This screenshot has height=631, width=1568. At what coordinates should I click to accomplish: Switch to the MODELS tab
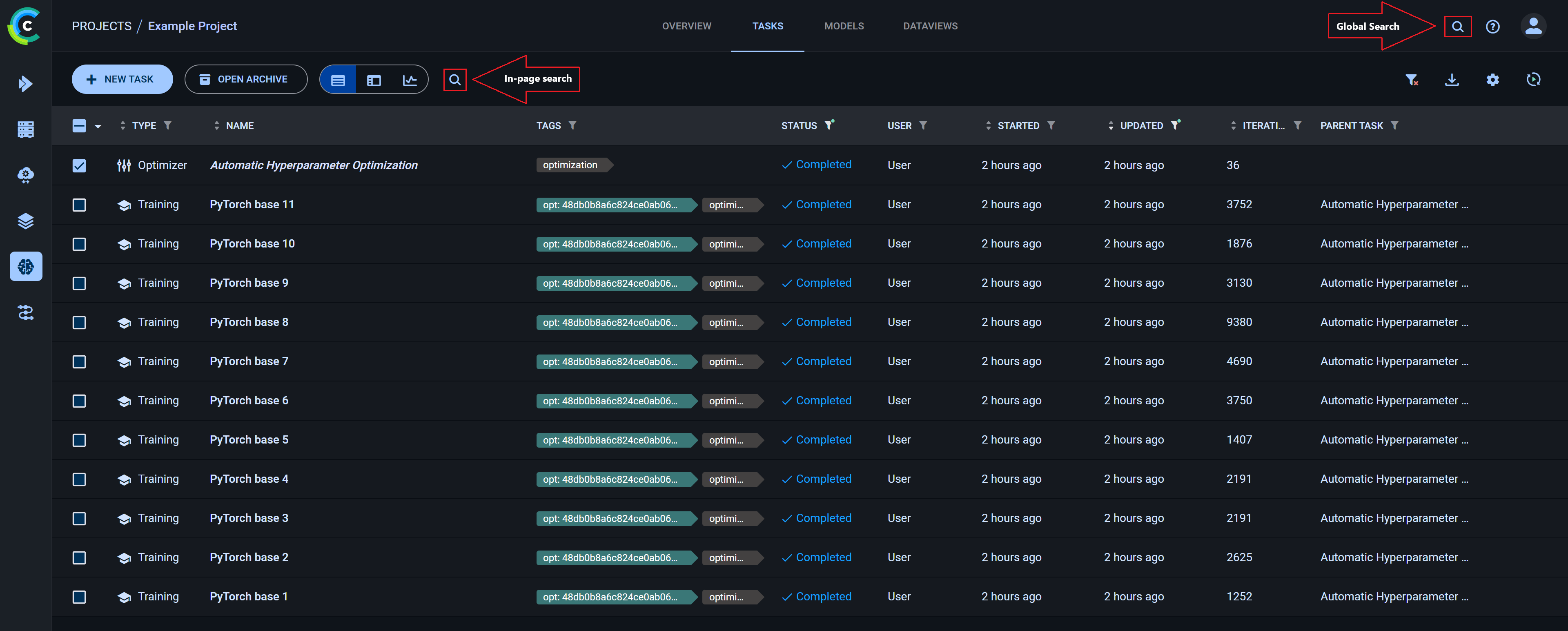[844, 26]
